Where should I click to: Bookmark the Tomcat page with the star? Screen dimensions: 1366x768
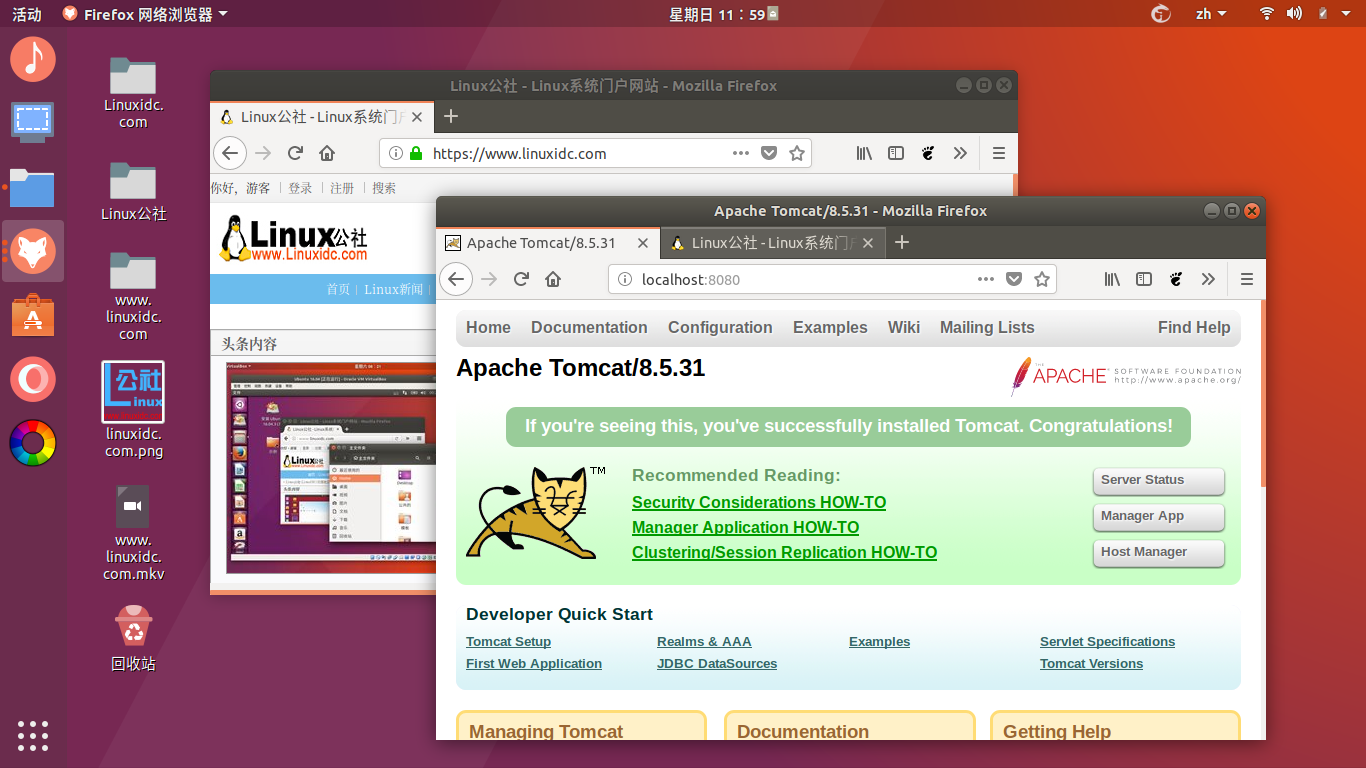[1041, 279]
